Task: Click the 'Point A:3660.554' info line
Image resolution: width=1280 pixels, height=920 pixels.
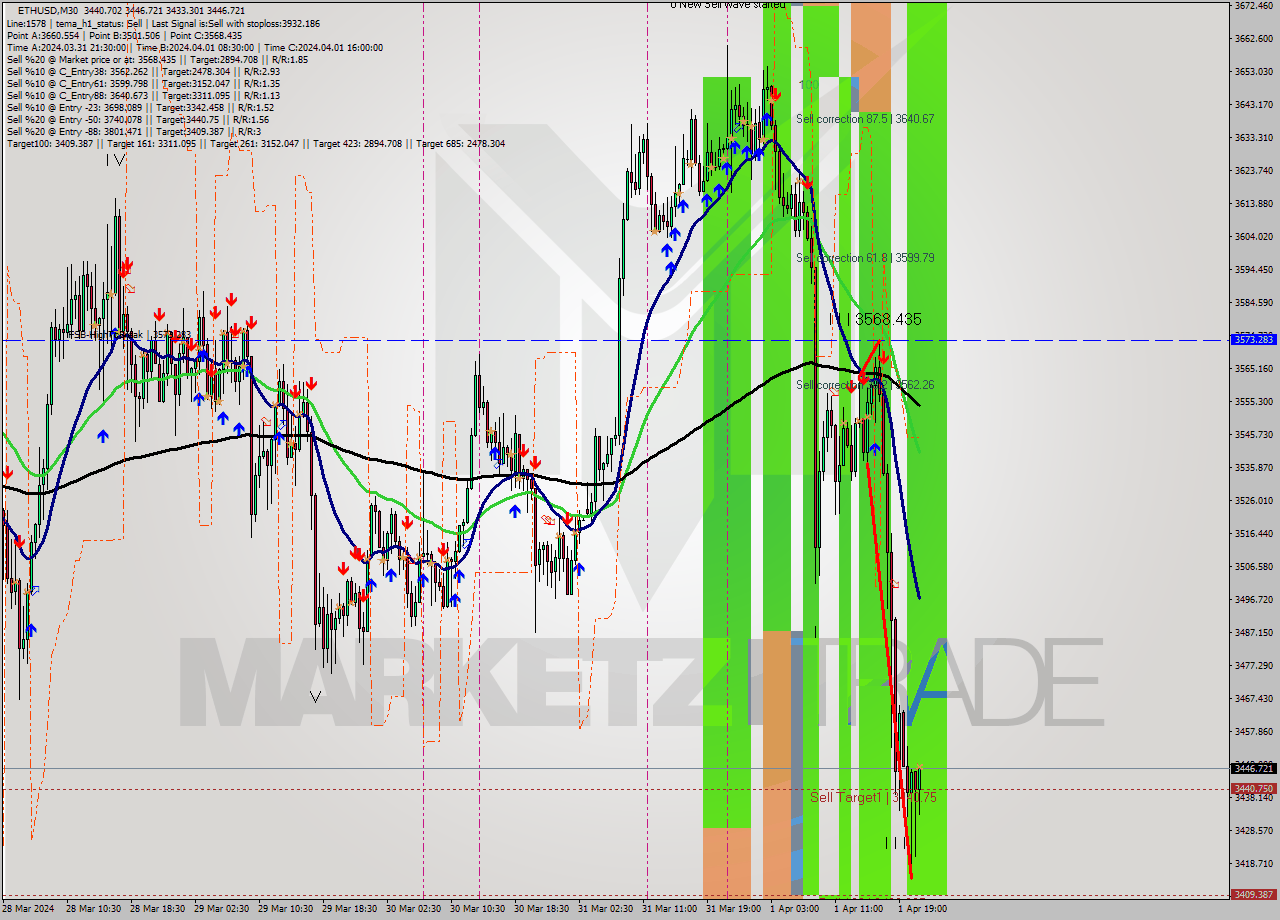Action: 125,35
